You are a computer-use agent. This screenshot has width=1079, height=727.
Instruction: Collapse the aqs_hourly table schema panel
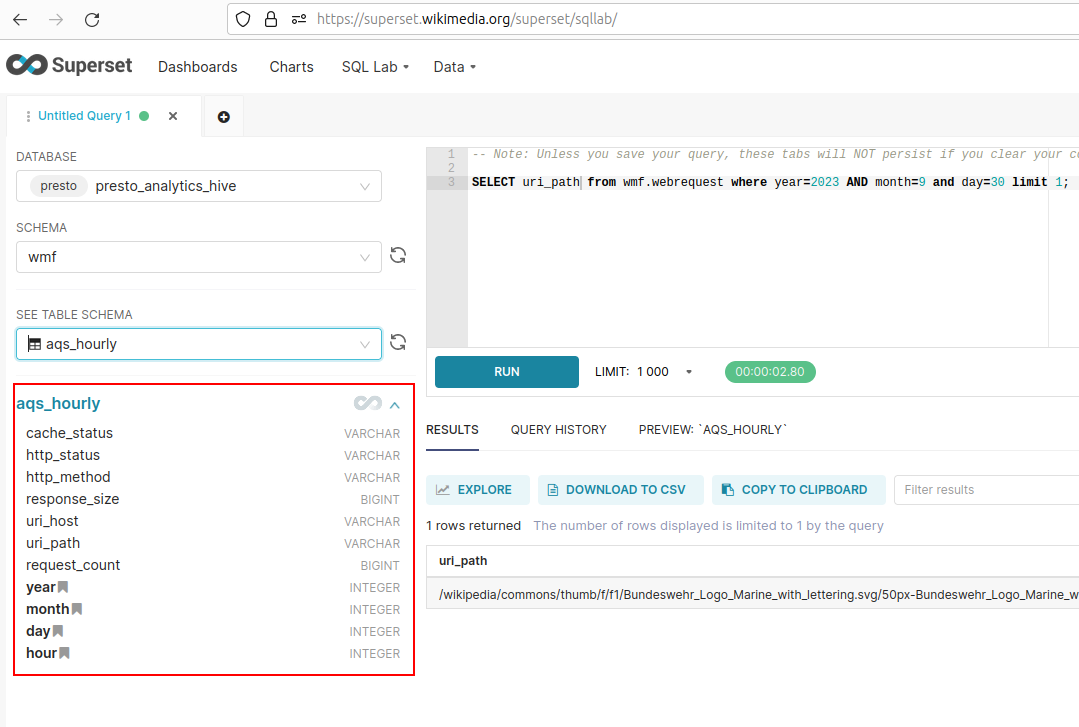coord(395,403)
